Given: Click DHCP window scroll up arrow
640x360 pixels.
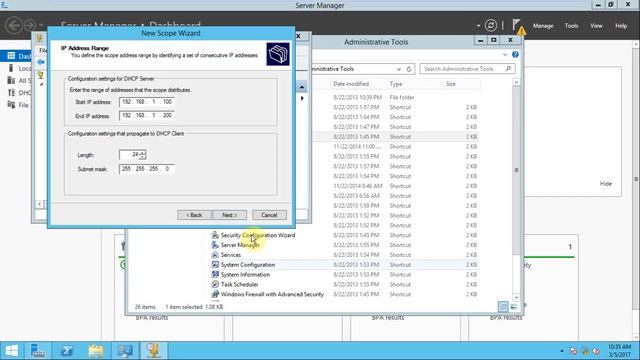Looking at the screenshot, I should tap(302, 87).
